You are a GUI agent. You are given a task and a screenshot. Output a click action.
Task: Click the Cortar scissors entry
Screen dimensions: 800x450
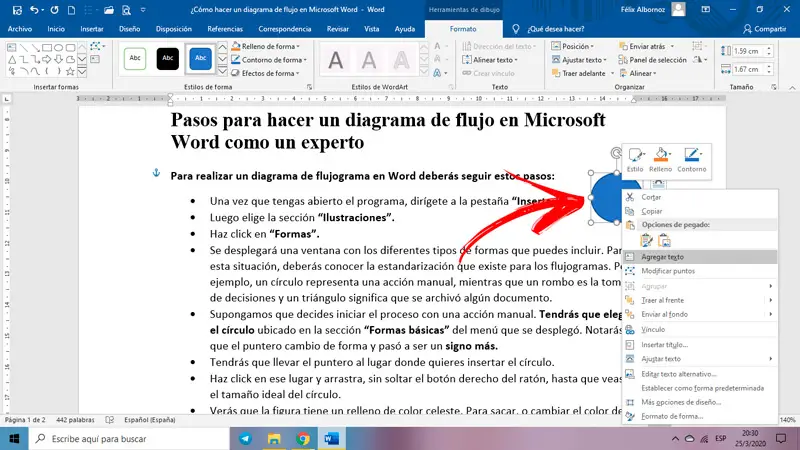coord(700,197)
